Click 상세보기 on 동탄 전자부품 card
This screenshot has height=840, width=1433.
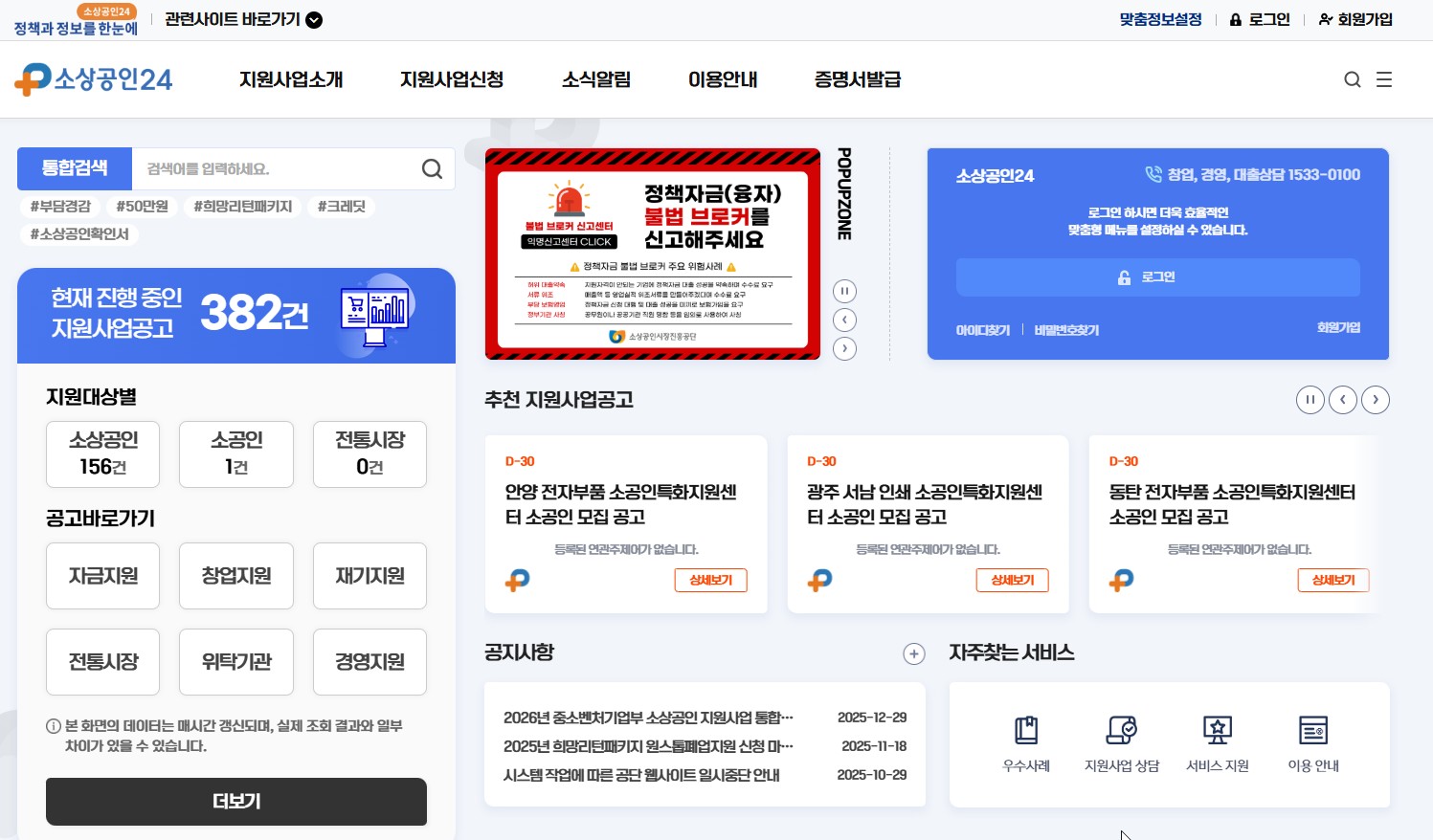1333,580
